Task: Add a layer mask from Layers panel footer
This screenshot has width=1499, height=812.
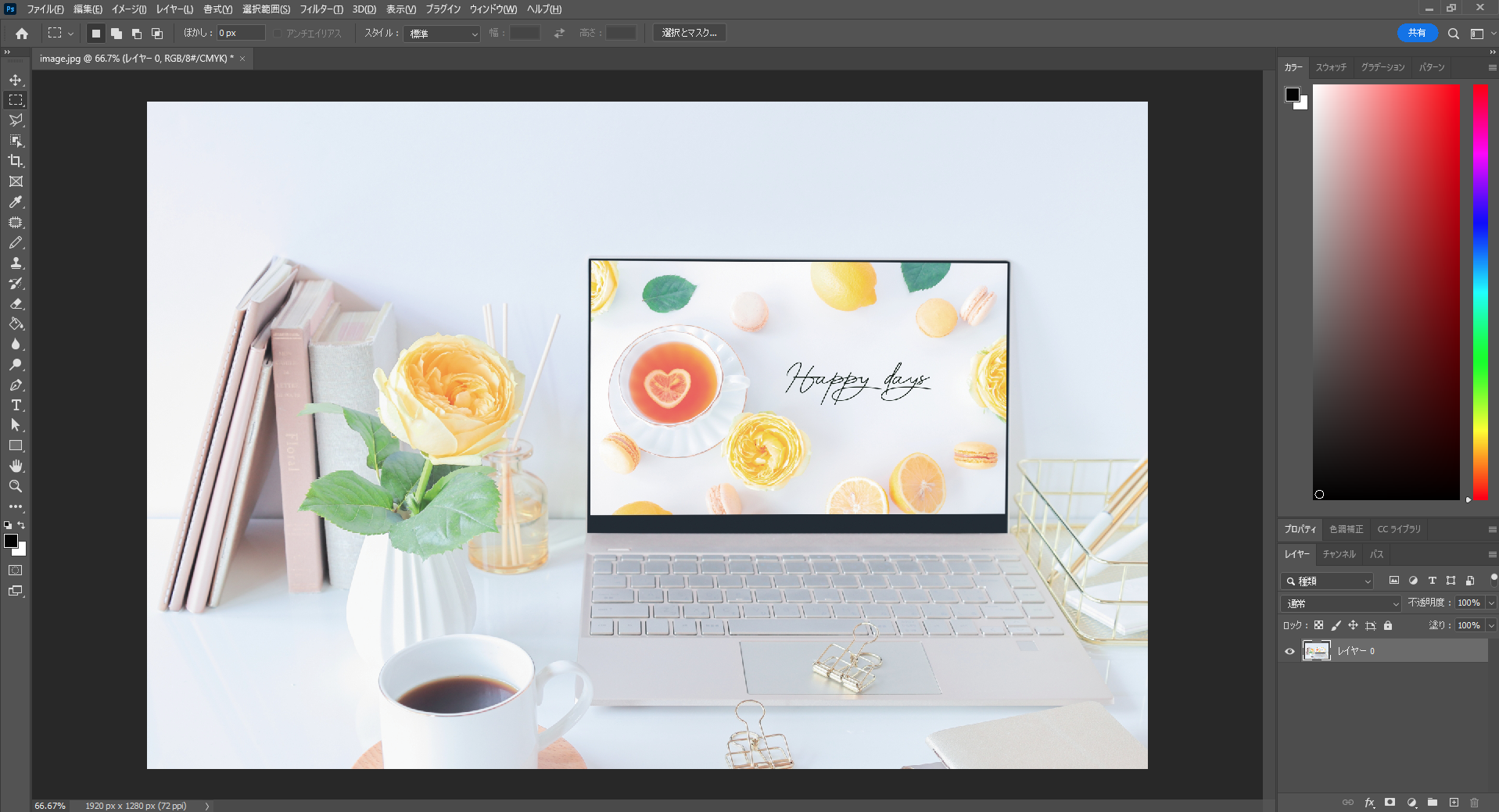Action: pos(1390,803)
